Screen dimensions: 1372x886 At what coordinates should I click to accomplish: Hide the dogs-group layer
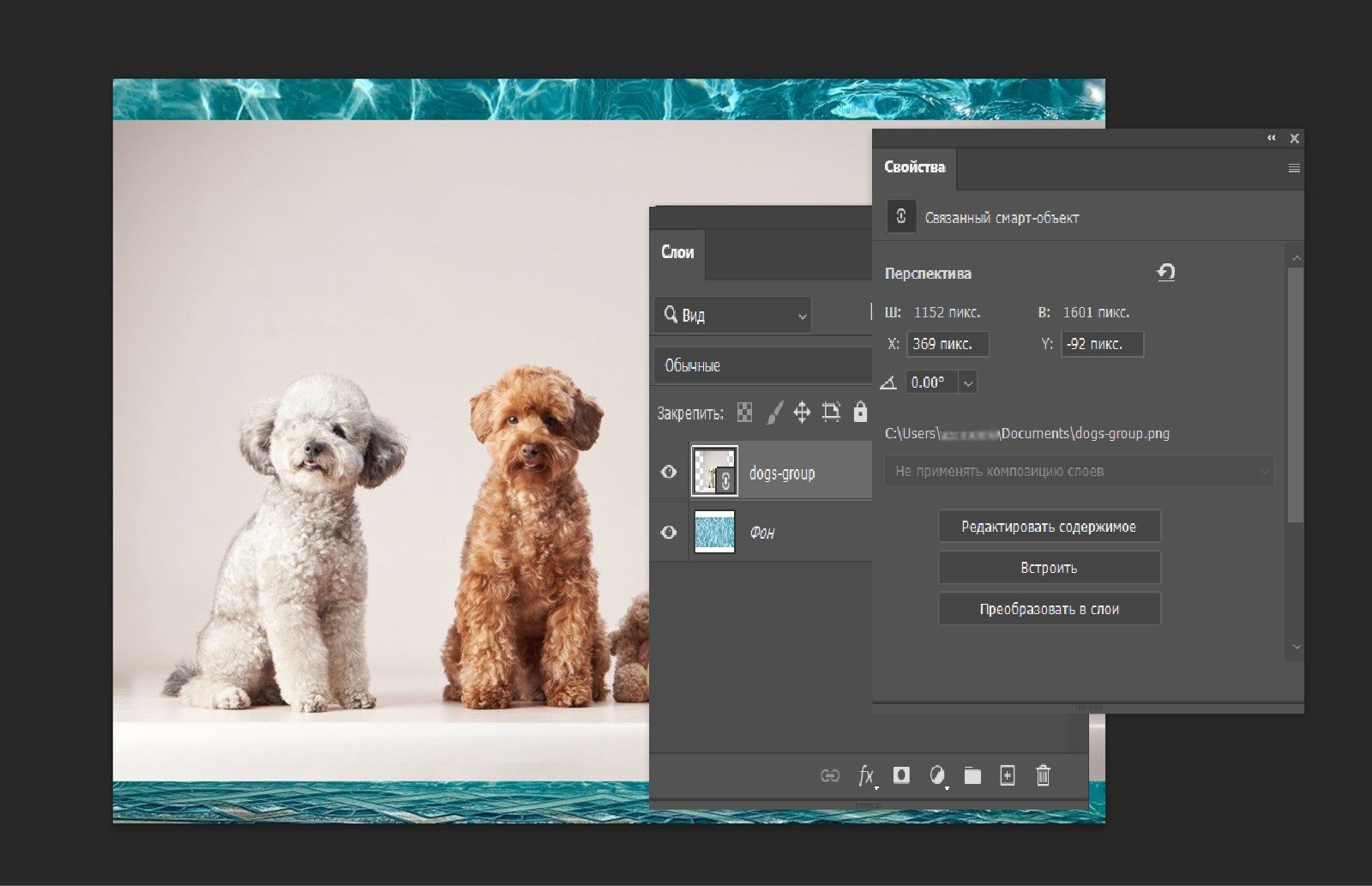point(668,471)
